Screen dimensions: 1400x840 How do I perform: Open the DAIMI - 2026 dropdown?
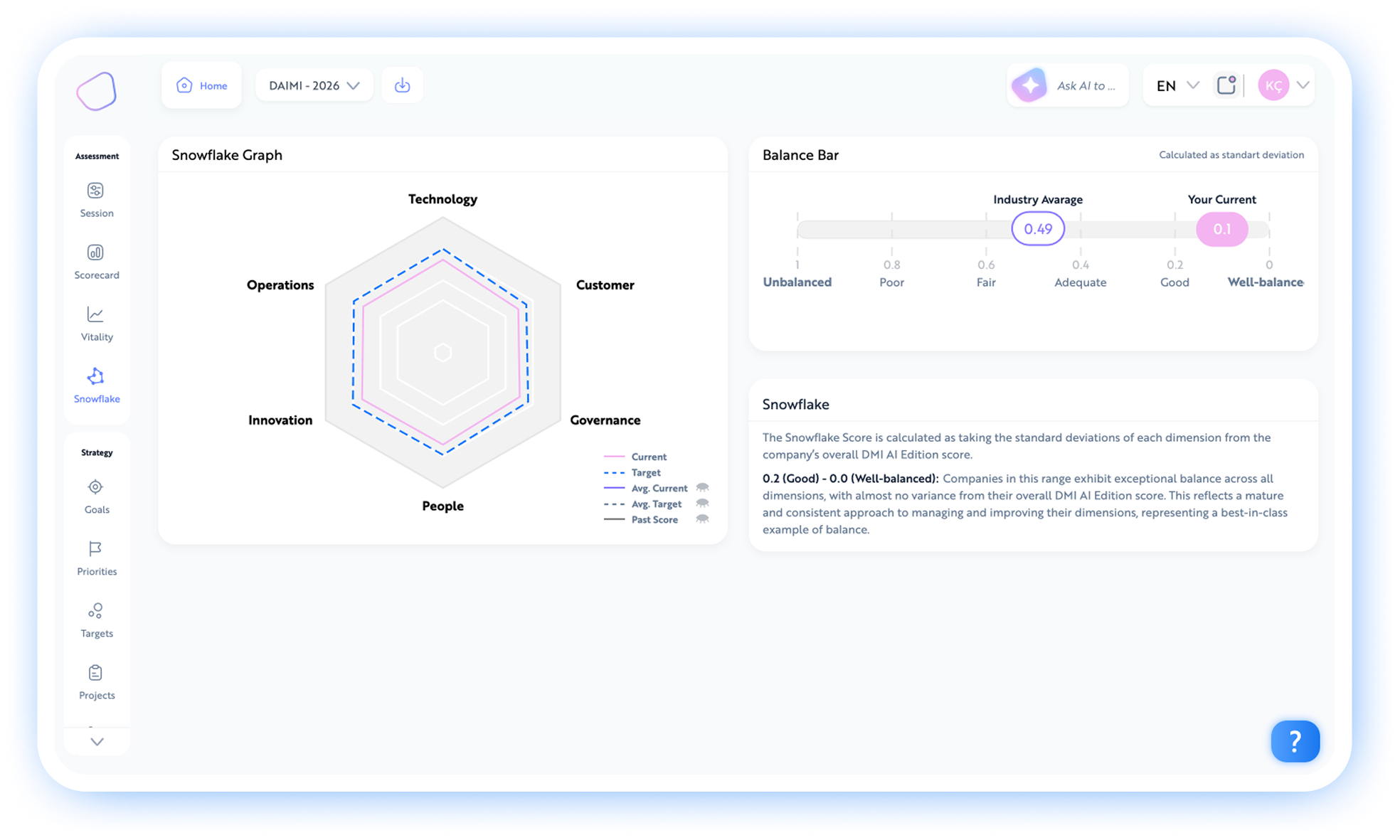[314, 85]
